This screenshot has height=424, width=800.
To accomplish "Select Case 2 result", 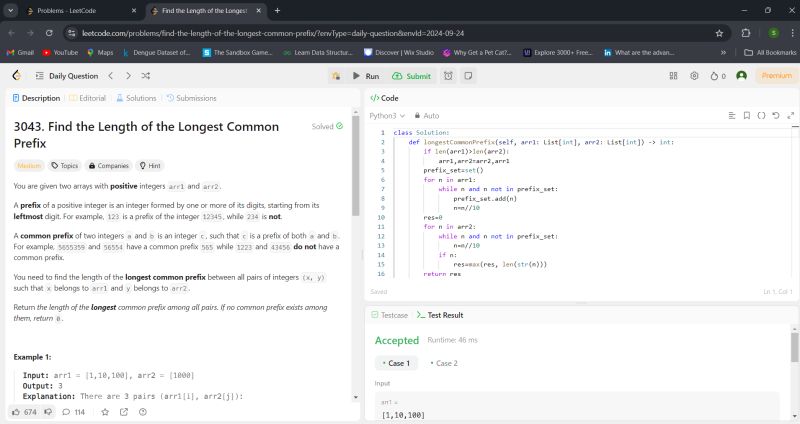I will [444, 363].
